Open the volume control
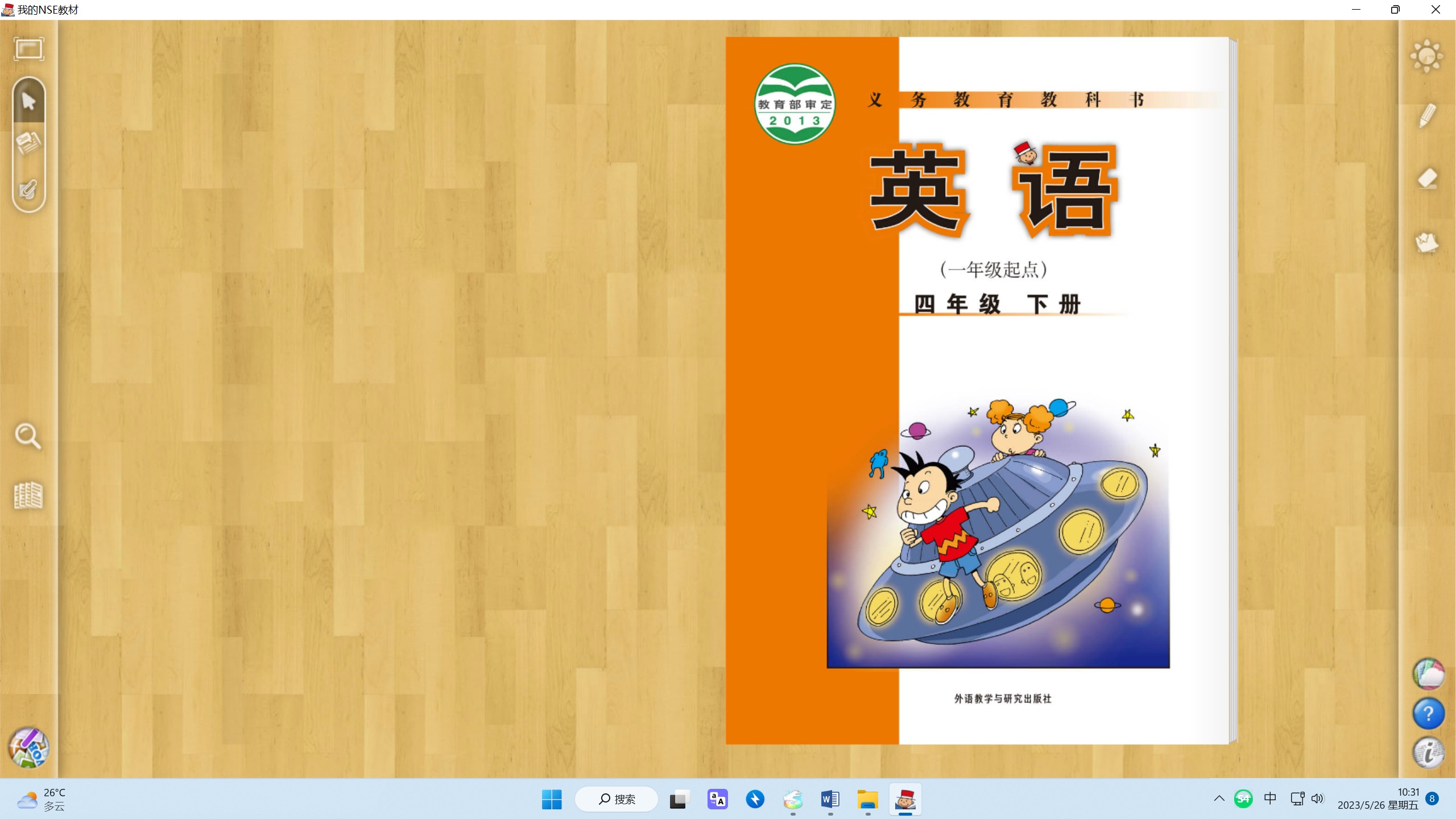 point(1317,799)
